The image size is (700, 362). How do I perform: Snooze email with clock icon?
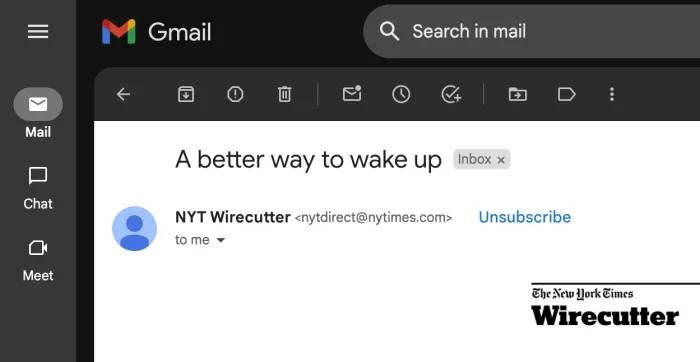[x=401, y=94]
